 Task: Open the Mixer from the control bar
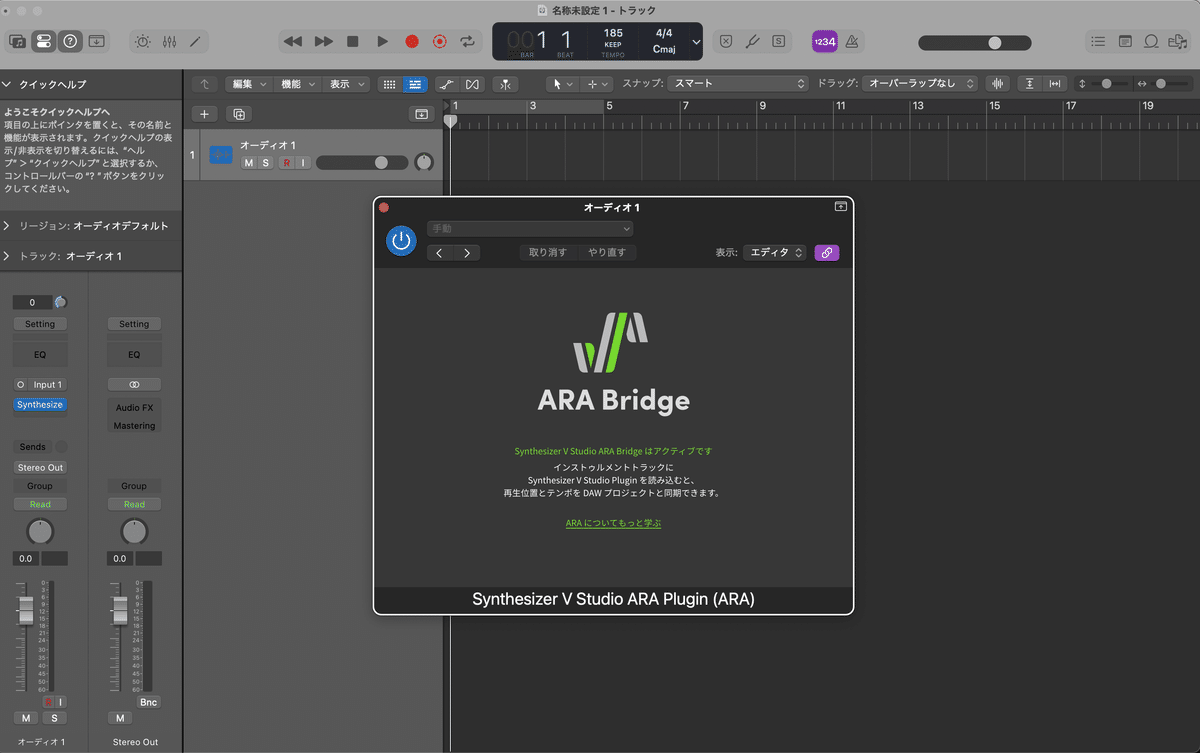coord(169,41)
